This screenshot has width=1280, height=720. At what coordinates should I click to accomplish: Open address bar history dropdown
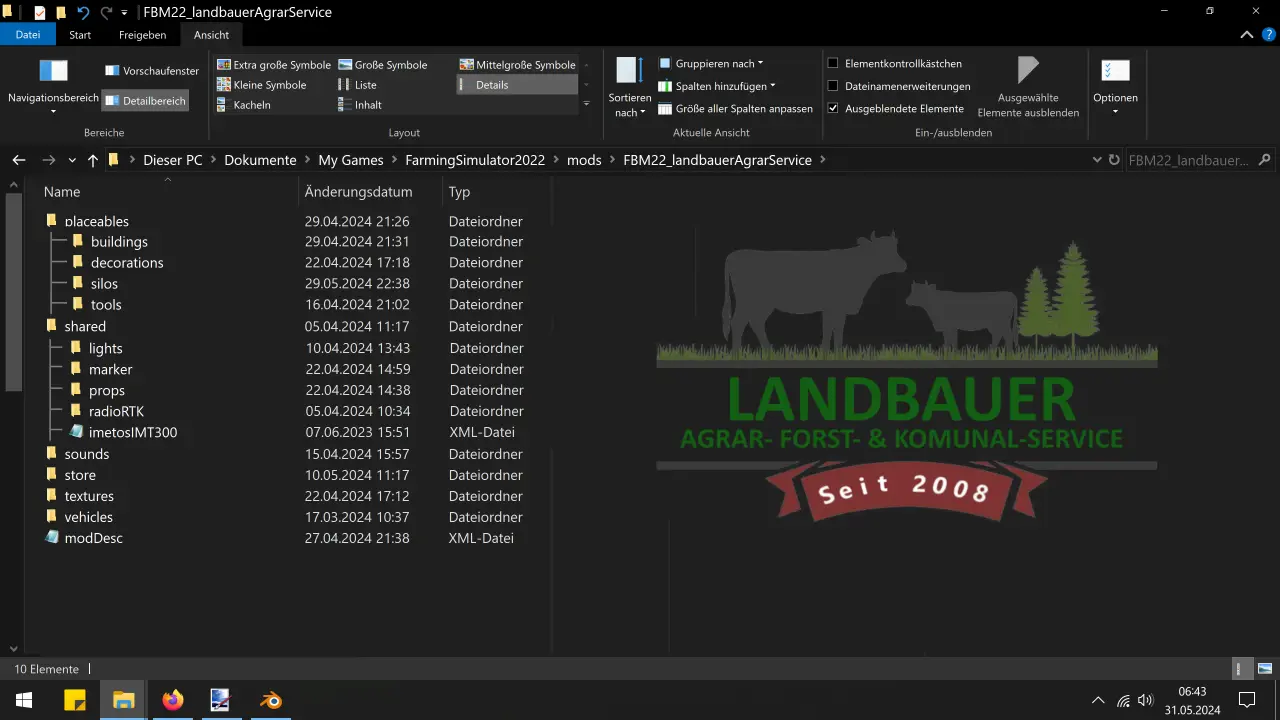pos(1095,160)
